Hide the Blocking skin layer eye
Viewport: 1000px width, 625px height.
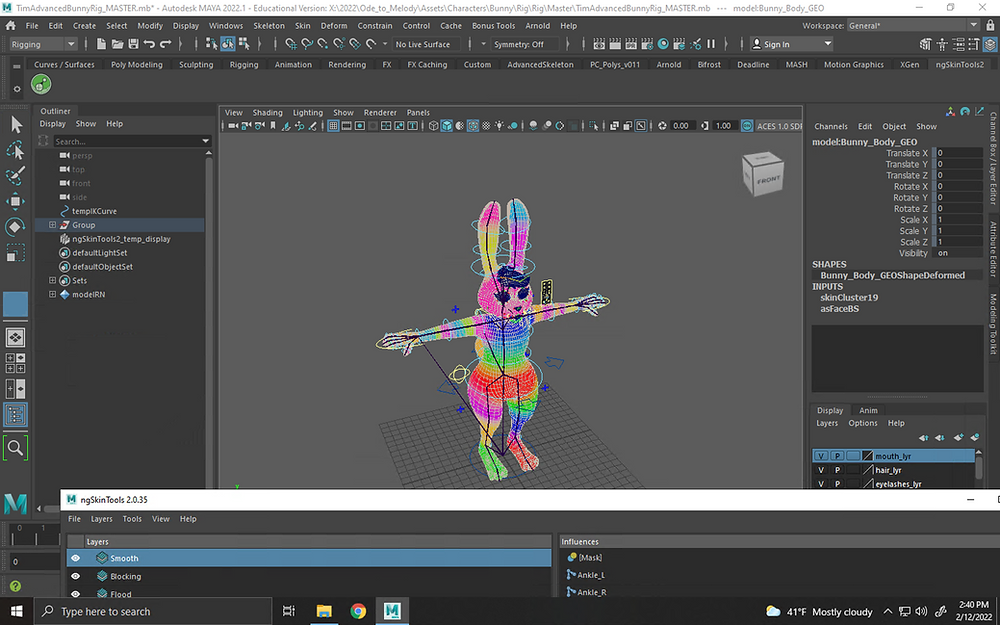76,576
